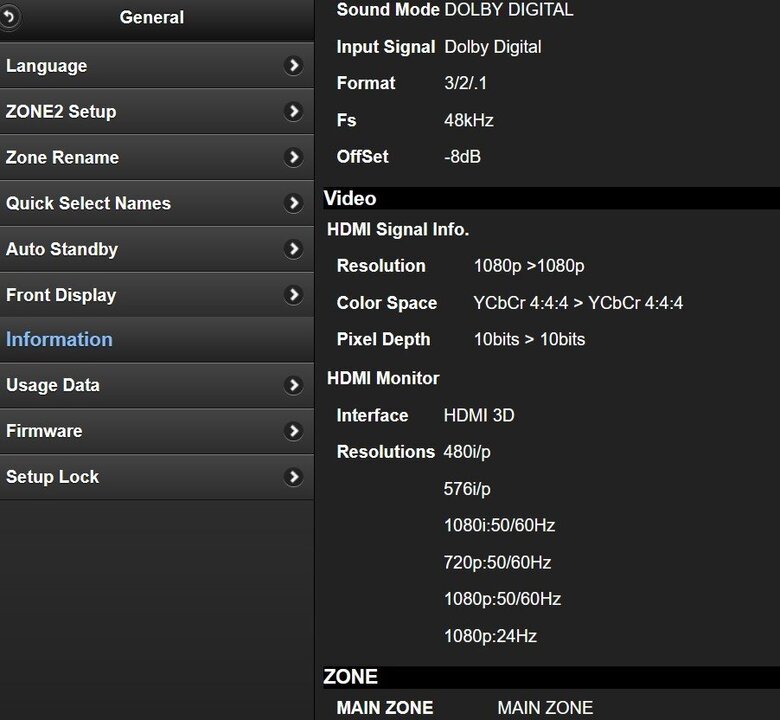
Task: Open Setup Lock settings
Action: tap(157, 477)
